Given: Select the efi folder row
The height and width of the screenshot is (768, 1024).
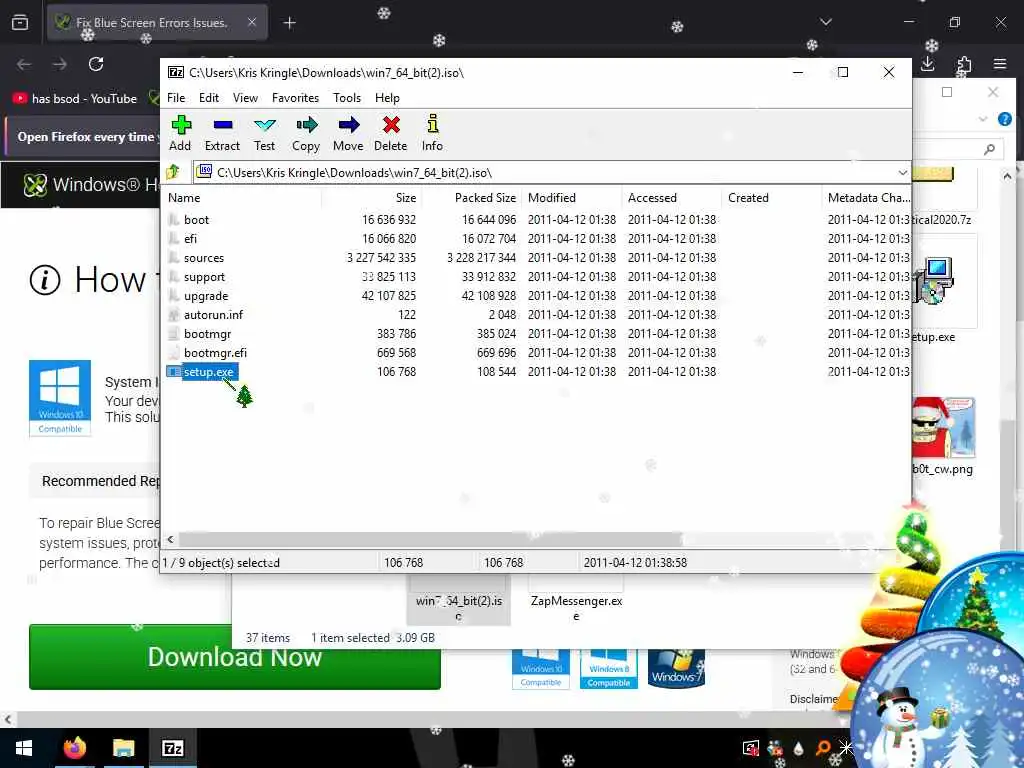Looking at the screenshot, I should pos(535,238).
